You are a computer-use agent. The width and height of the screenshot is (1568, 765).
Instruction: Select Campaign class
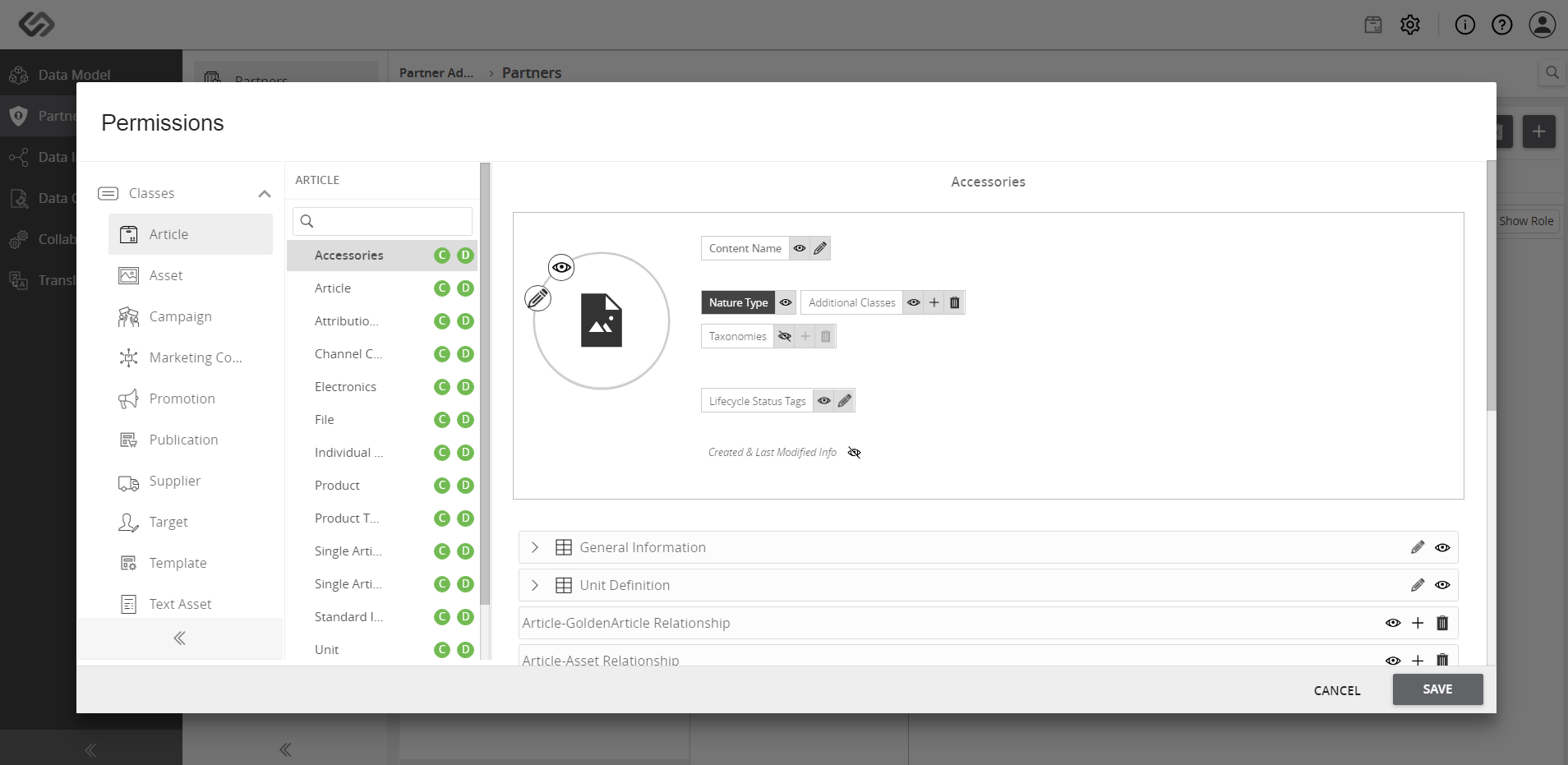[191, 316]
